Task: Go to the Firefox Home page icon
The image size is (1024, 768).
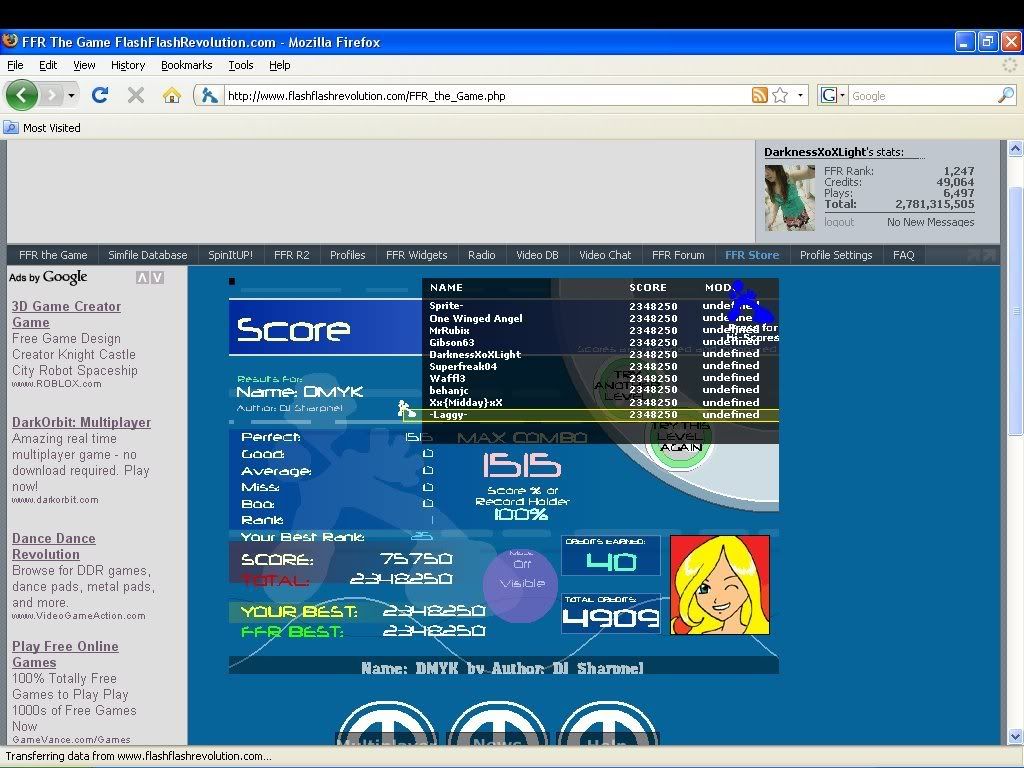Action: 172,95
